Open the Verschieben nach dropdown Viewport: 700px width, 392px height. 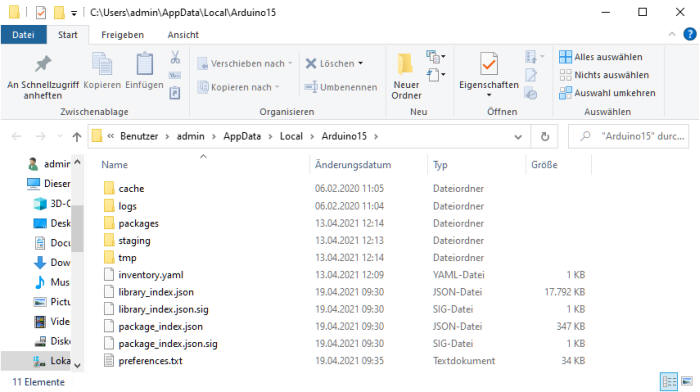[291, 63]
